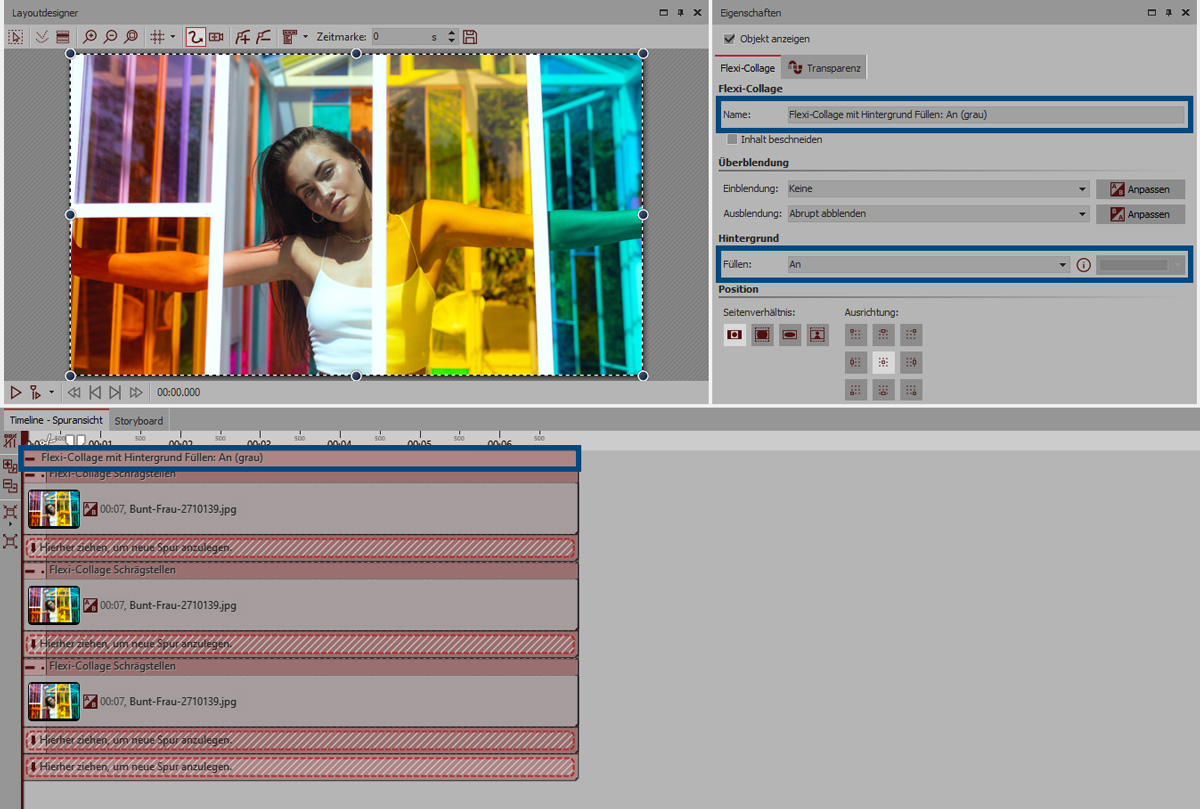Image resolution: width=1200 pixels, height=809 pixels.
Task: Switch to the Storyboard tab
Action: tap(138, 421)
